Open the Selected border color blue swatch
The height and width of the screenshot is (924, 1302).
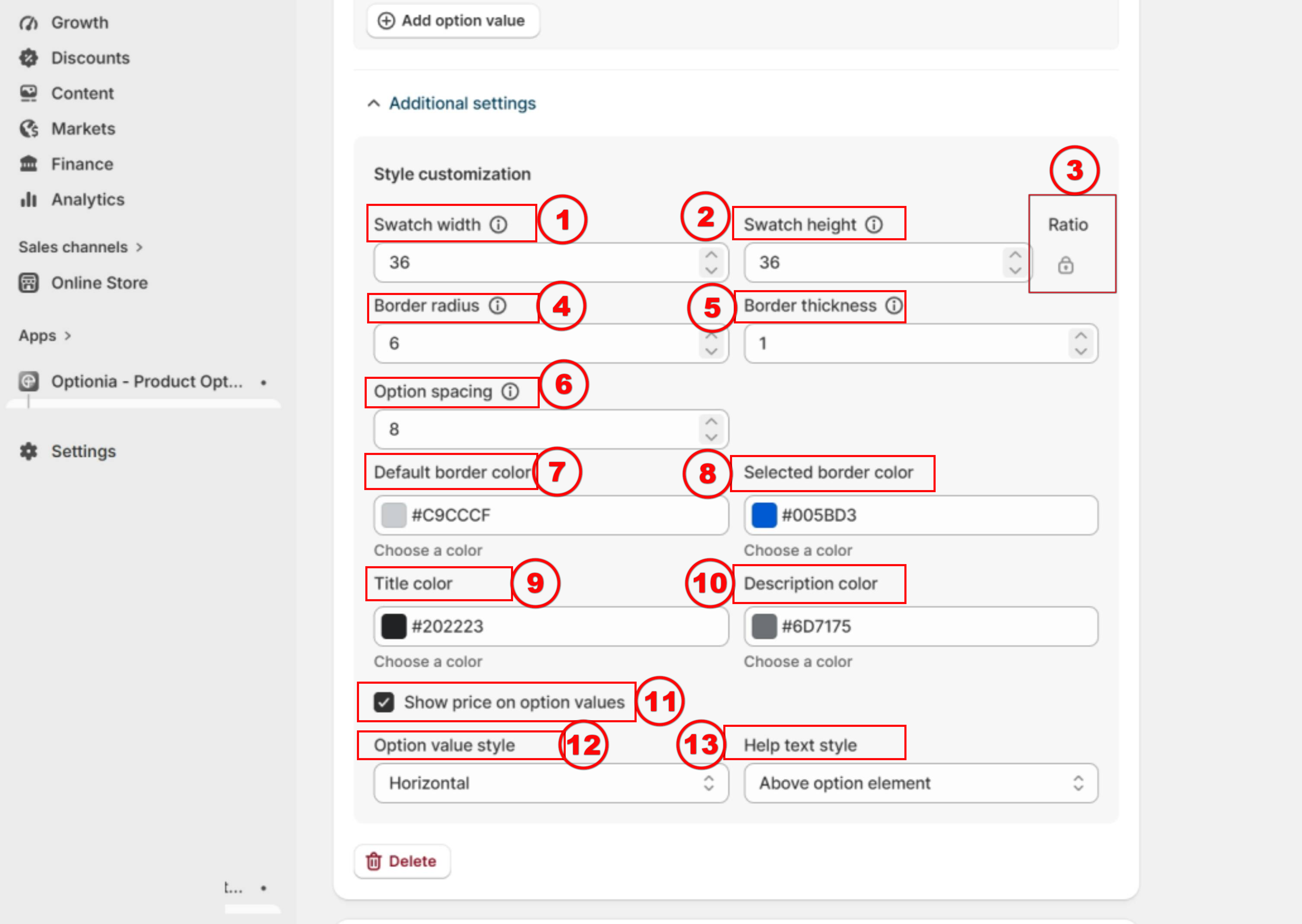pyautogui.click(x=764, y=515)
